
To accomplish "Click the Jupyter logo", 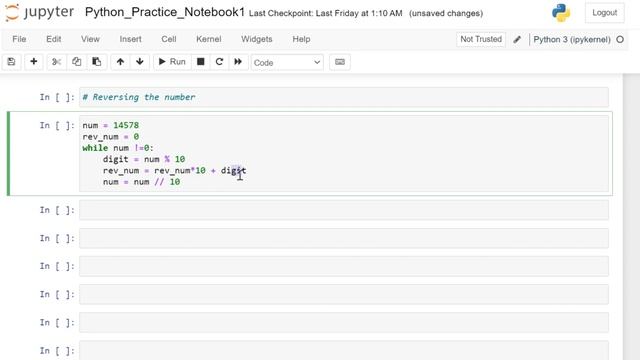I will point(40,13).
